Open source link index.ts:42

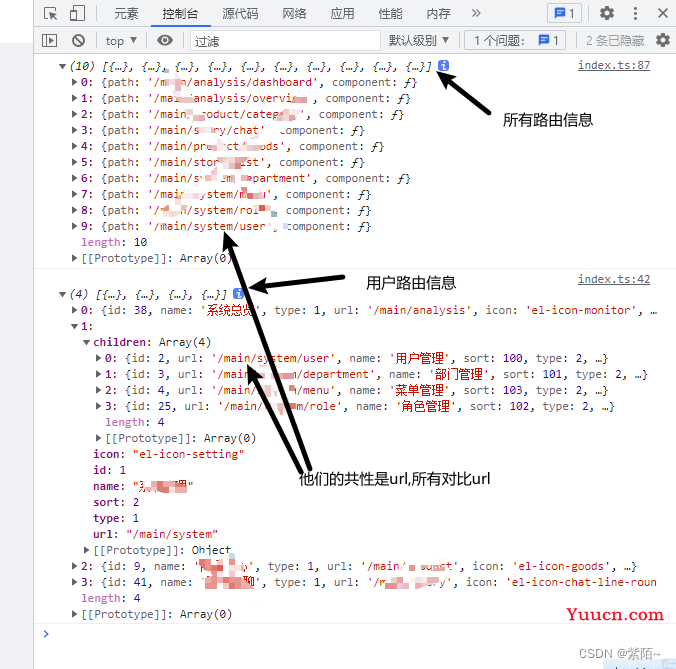614,279
